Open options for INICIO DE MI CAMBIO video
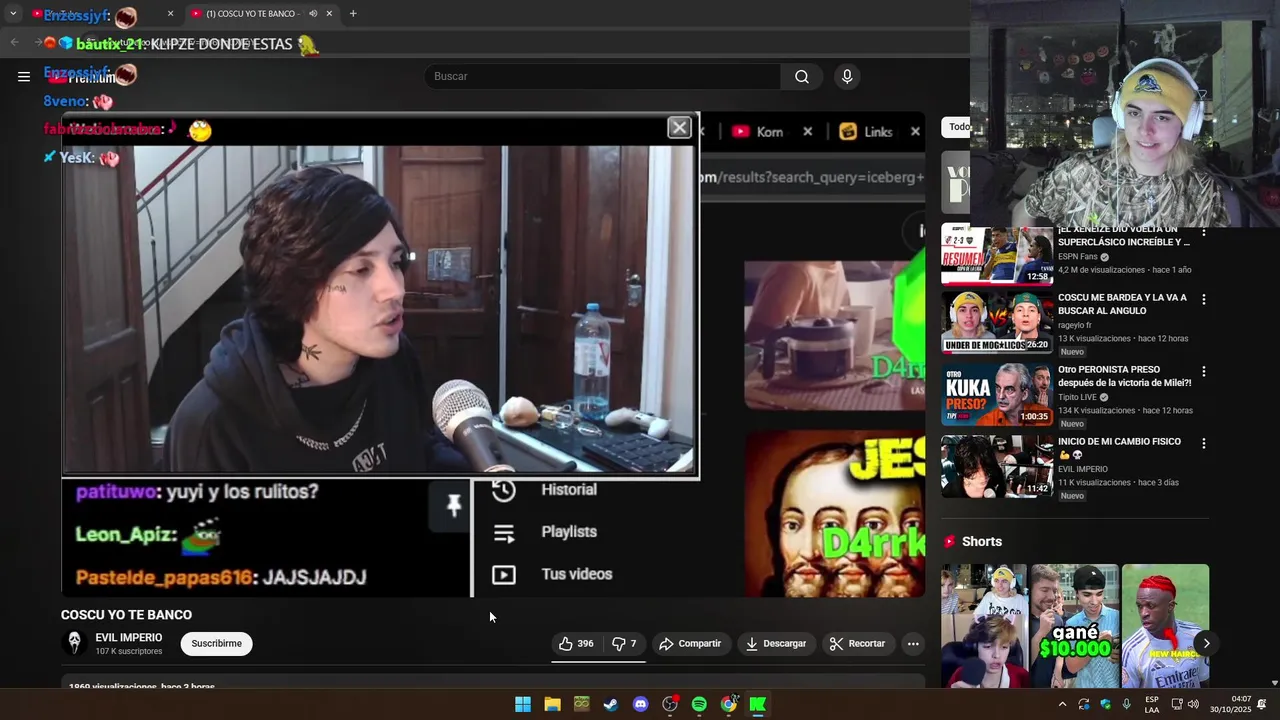The width and height of the screenshot is (1280, 720). (1203, 443)
